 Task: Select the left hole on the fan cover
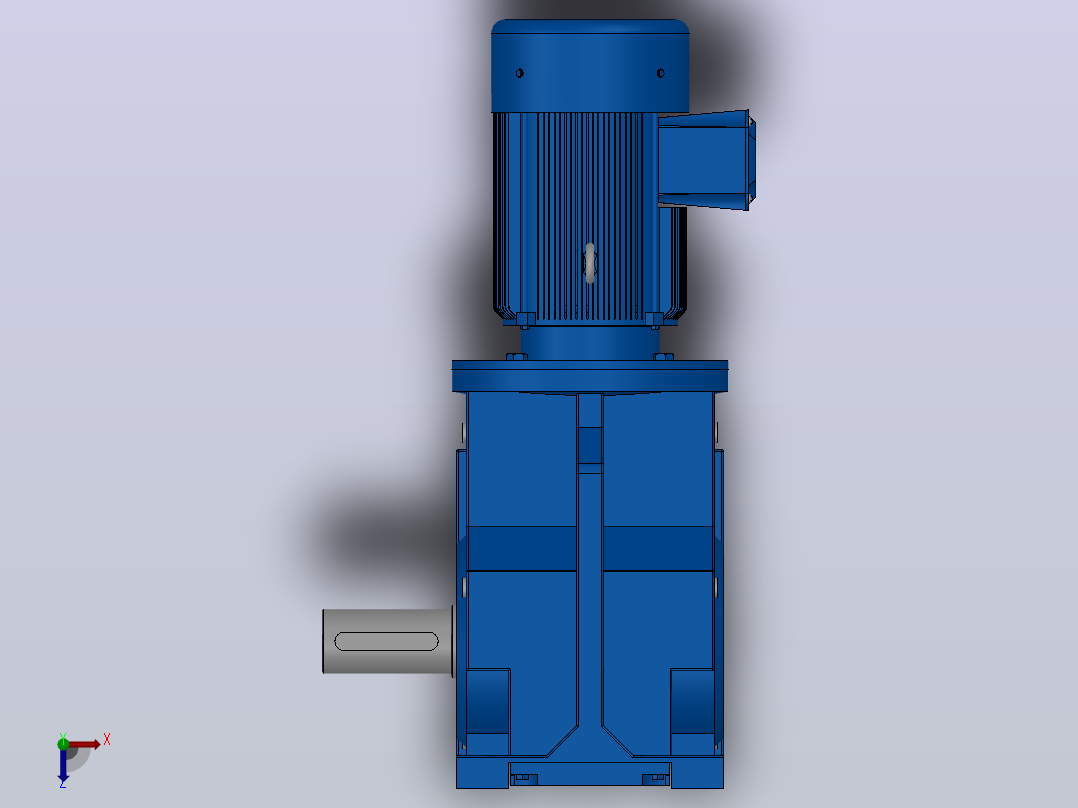pos(520,73)
